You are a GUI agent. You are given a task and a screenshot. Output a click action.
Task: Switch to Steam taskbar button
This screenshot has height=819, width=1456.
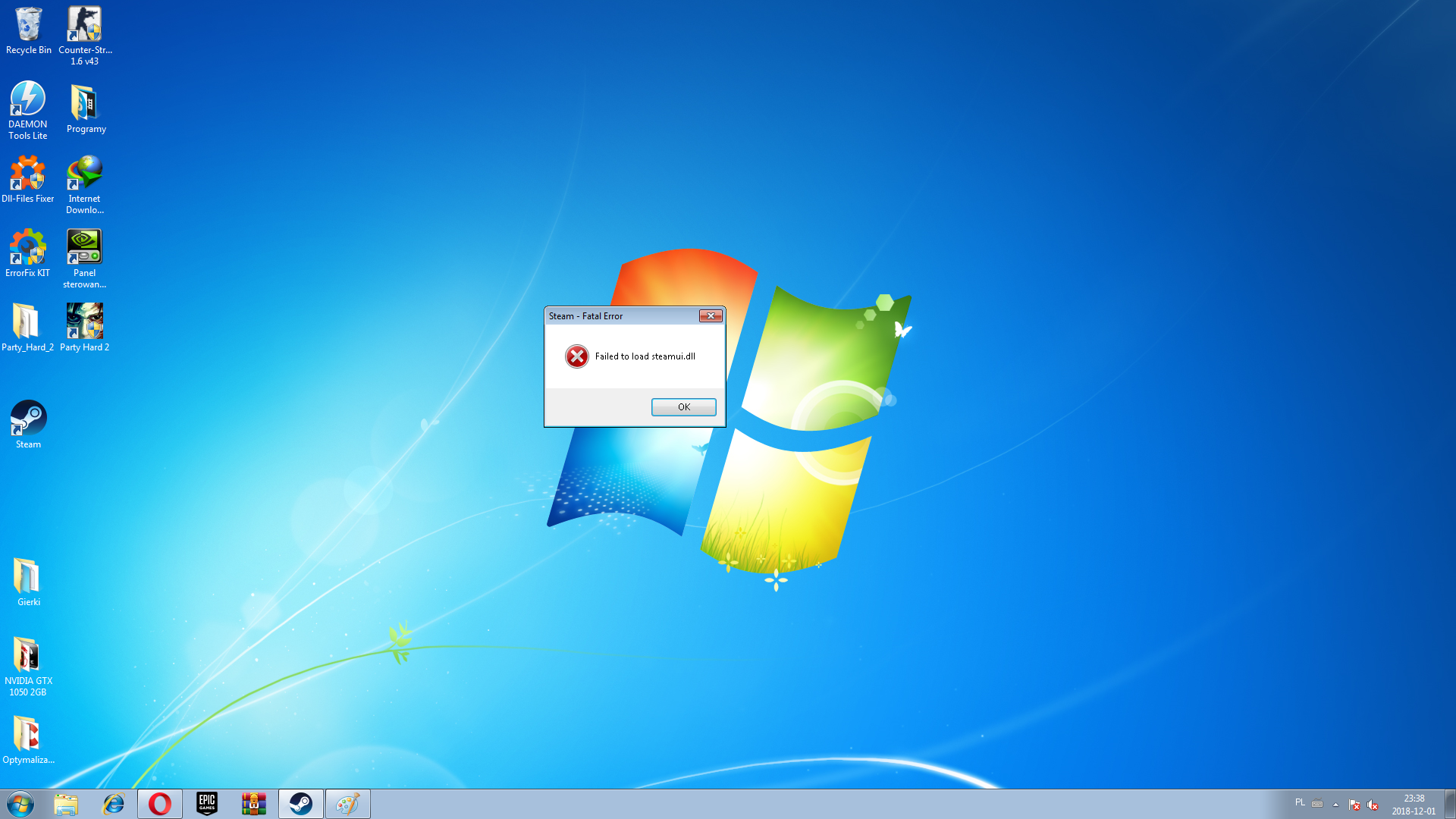click(300, 804)
